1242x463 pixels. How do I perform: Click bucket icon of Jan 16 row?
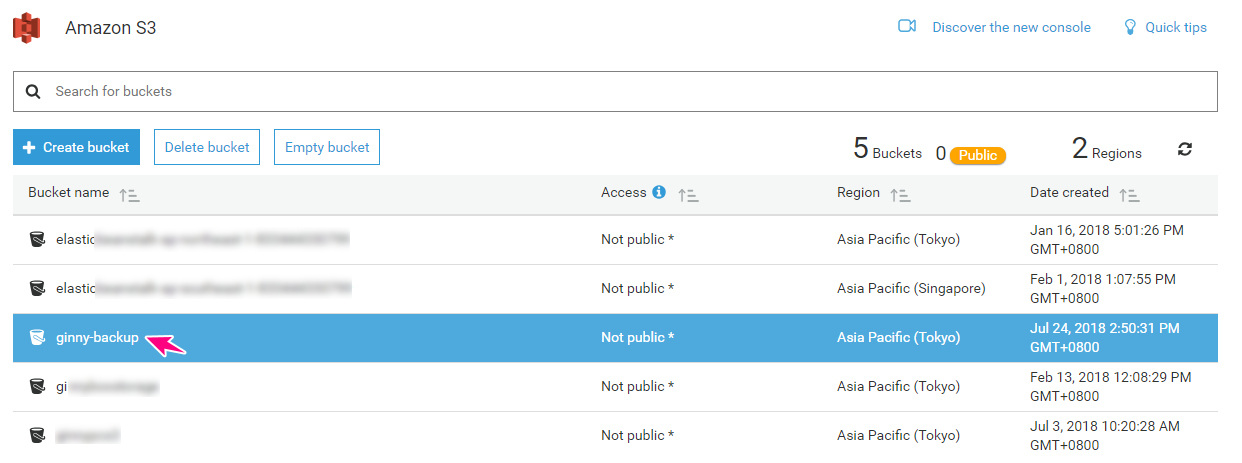[x=37, y=239]
